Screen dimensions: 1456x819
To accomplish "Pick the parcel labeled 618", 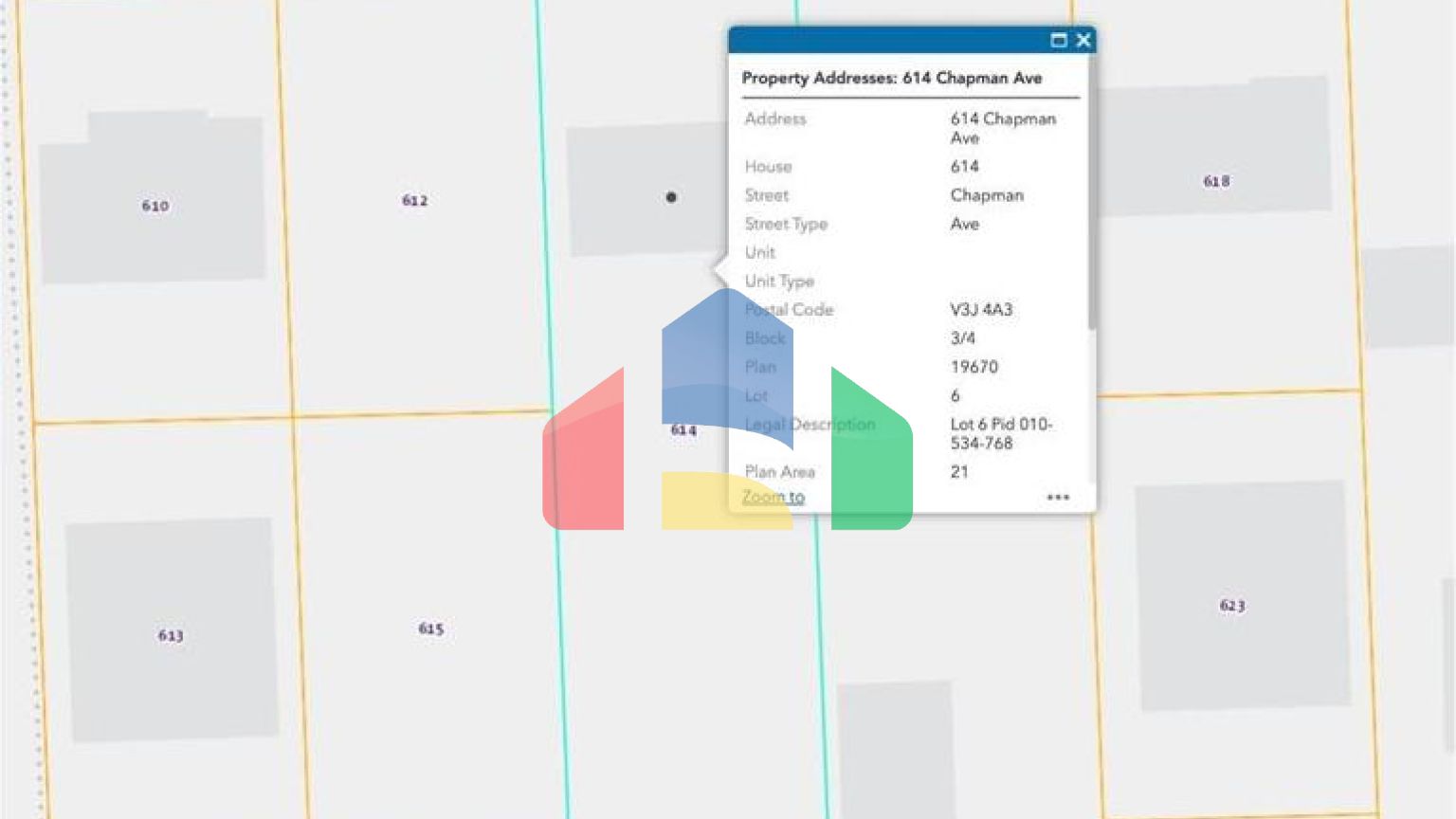I will [x=1216, y=181].
